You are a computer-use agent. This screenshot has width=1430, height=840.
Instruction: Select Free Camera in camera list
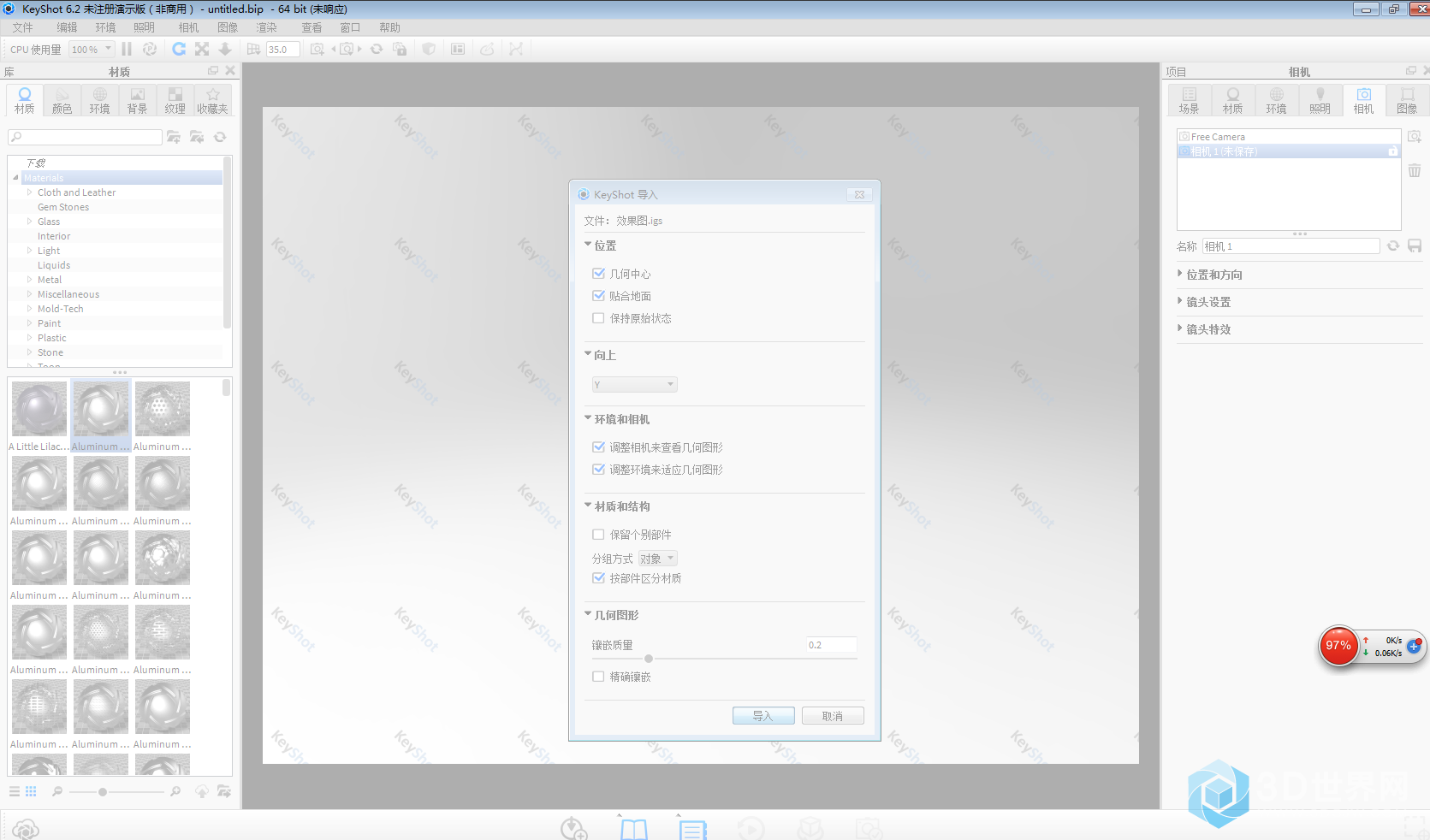tap(1289, 137)
